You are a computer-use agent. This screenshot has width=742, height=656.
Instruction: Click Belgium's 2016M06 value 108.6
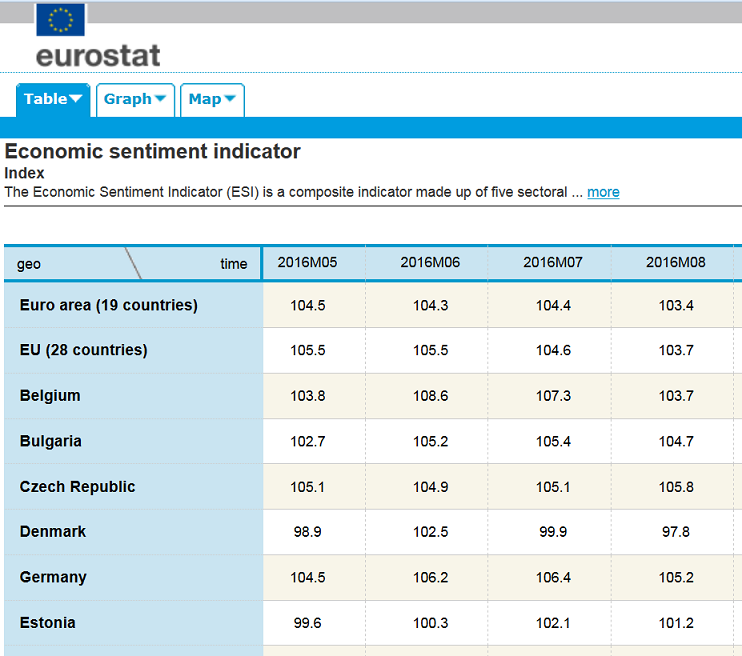pyautogui.click(x=430, y=396)
